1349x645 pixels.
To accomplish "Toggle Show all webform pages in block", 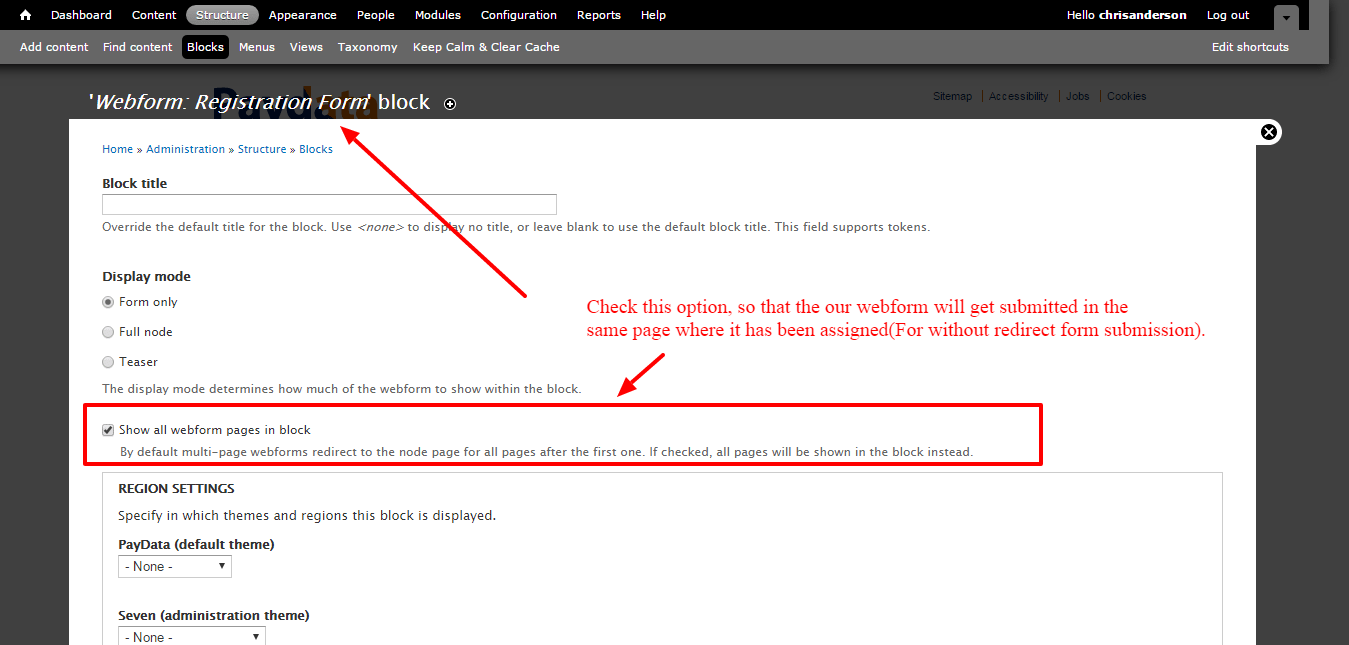I will pos(108,430).
